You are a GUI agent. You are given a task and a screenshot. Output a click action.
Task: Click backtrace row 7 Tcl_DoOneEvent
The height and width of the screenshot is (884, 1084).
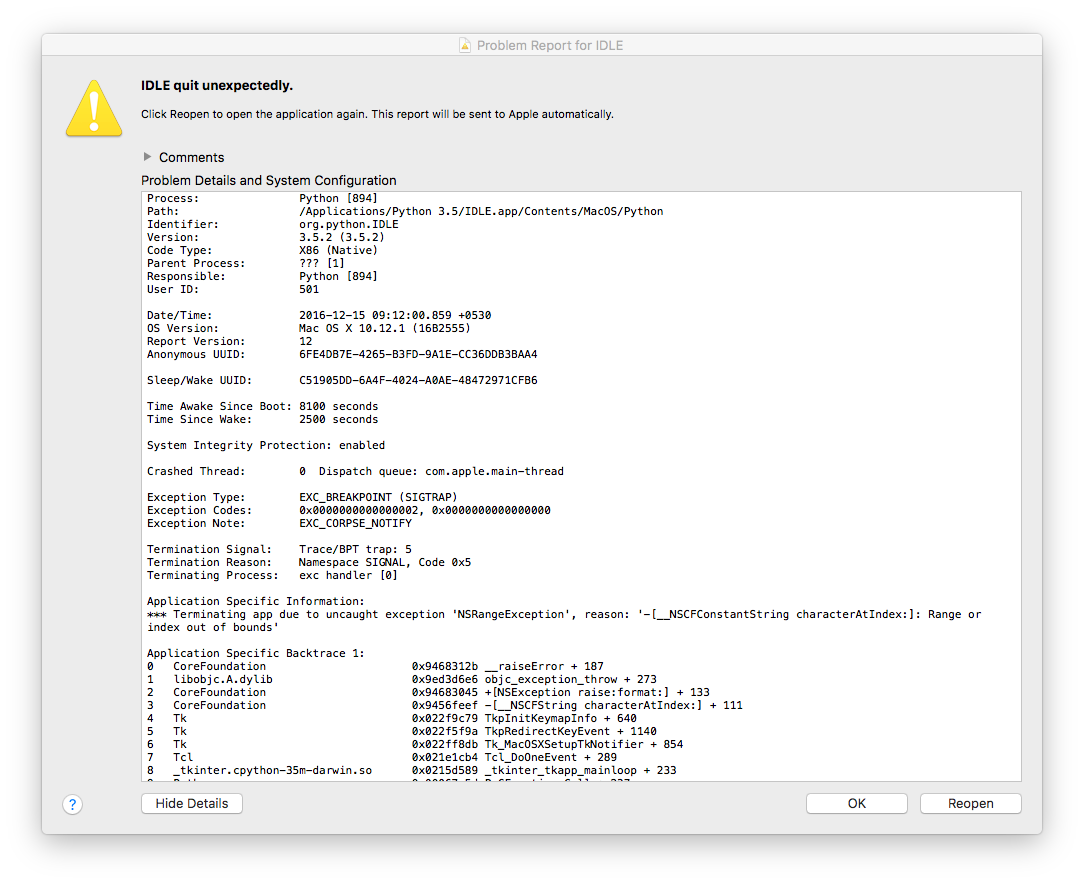[382, 758]
